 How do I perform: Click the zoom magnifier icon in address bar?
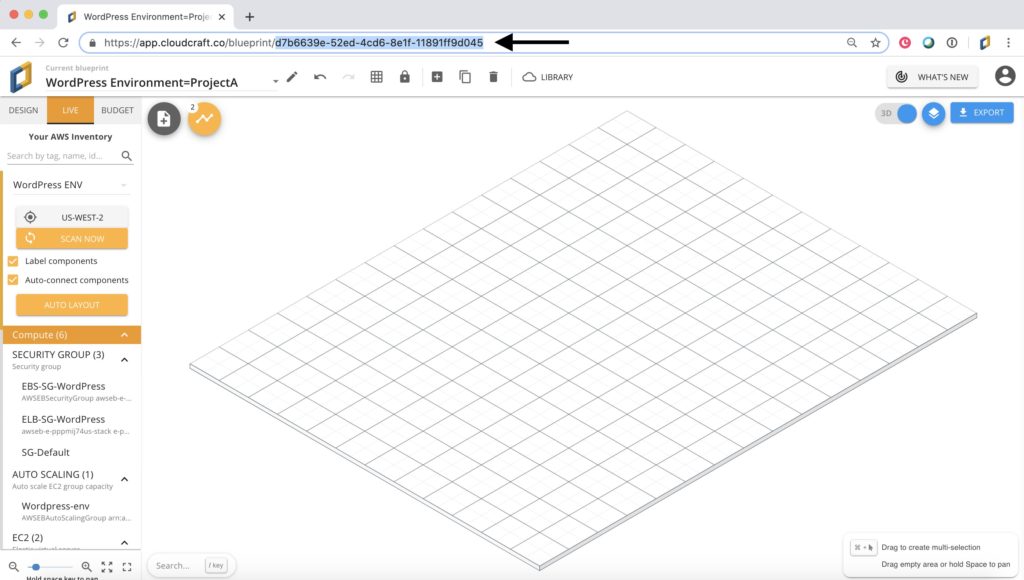[852, 42]
